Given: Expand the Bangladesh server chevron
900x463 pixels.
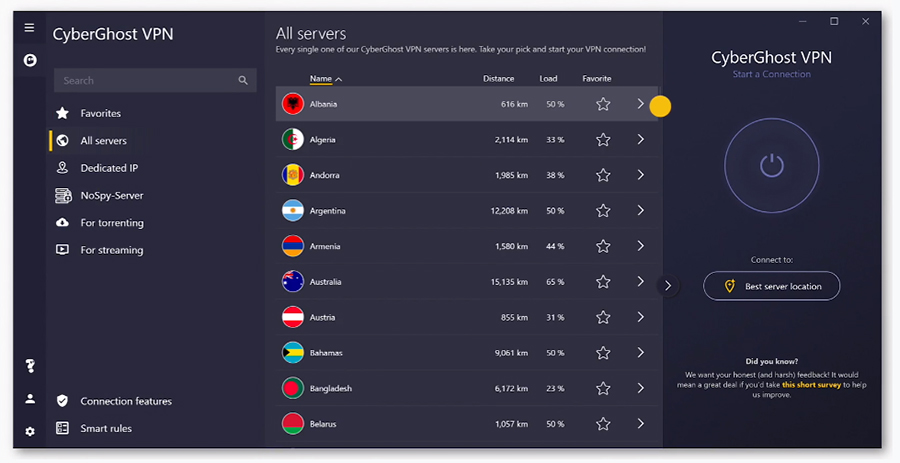Looking at the screenshot, I should 641,388.
